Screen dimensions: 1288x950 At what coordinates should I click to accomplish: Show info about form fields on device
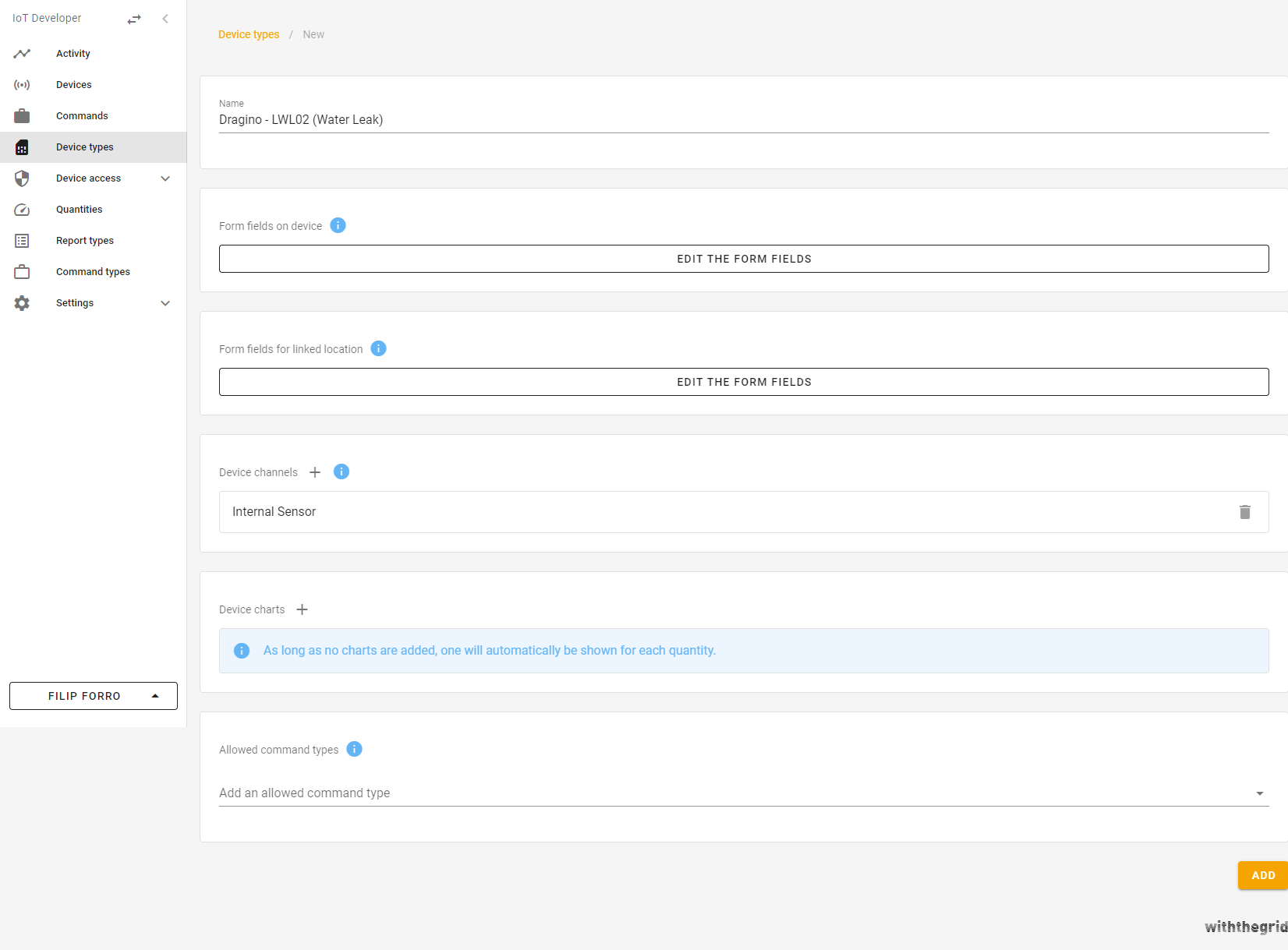click(x=338, y=225)
